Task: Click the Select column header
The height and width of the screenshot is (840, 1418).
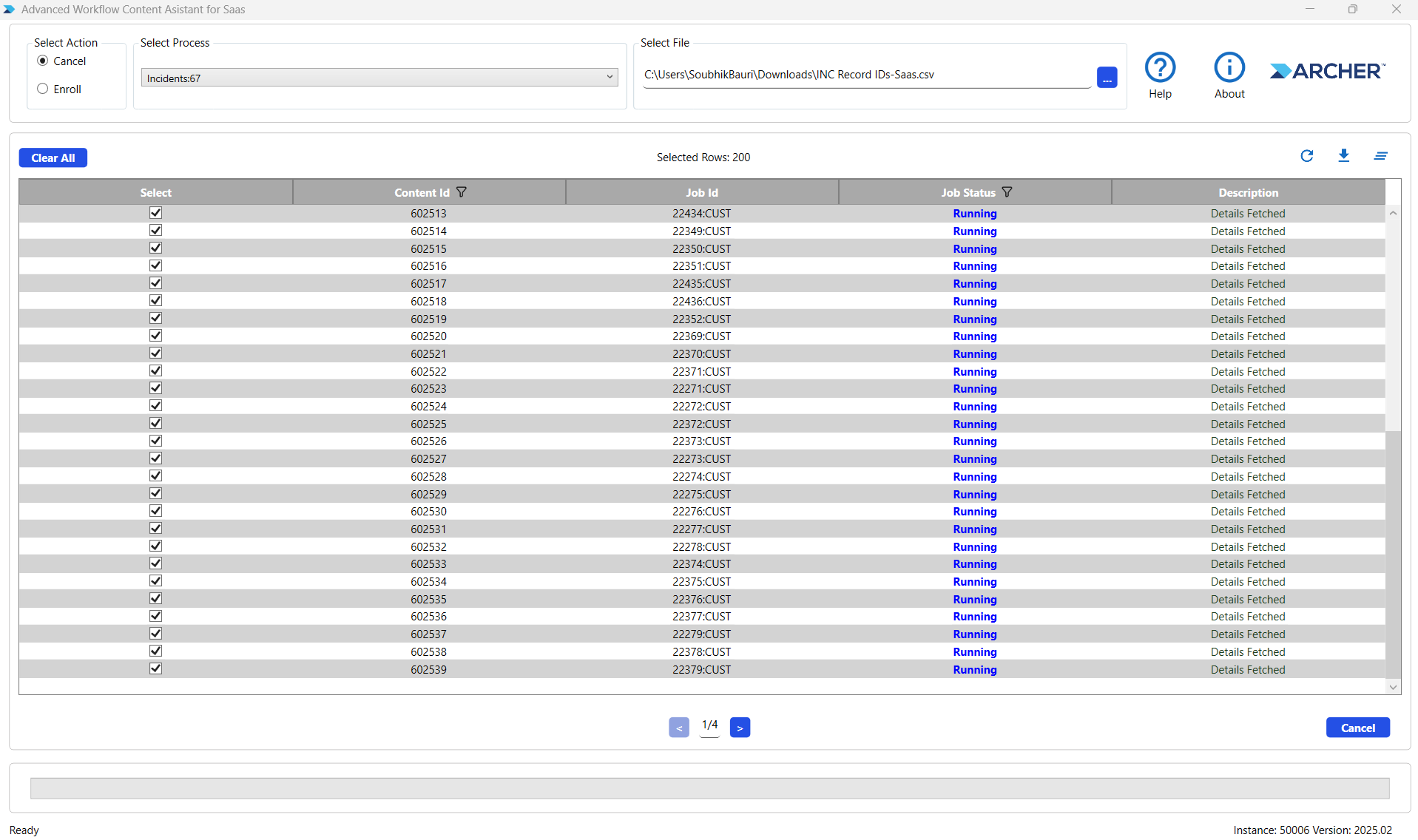Action: pos(156,192)
